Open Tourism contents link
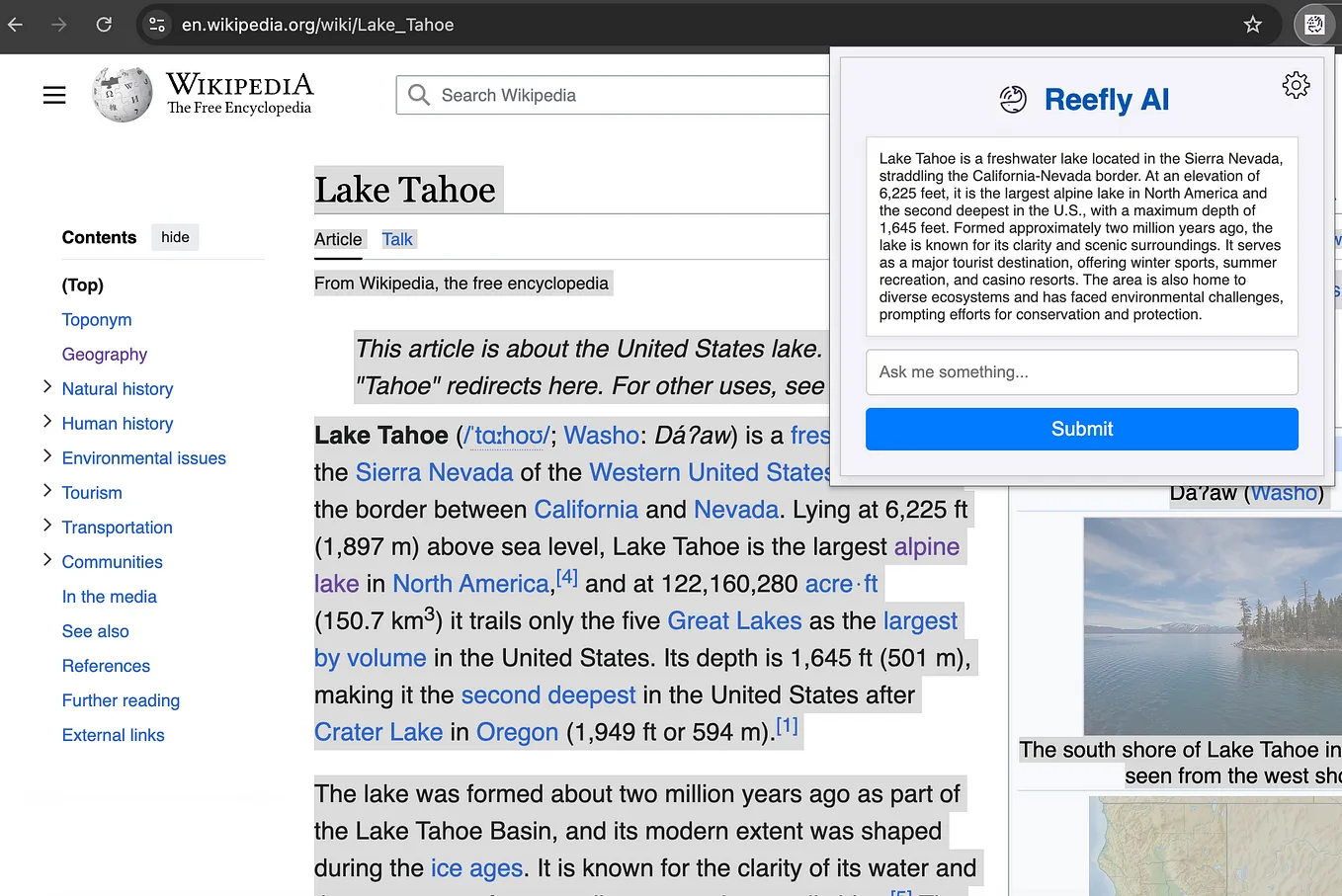Viewport: 1342px width, 896px height. point(92,493)
